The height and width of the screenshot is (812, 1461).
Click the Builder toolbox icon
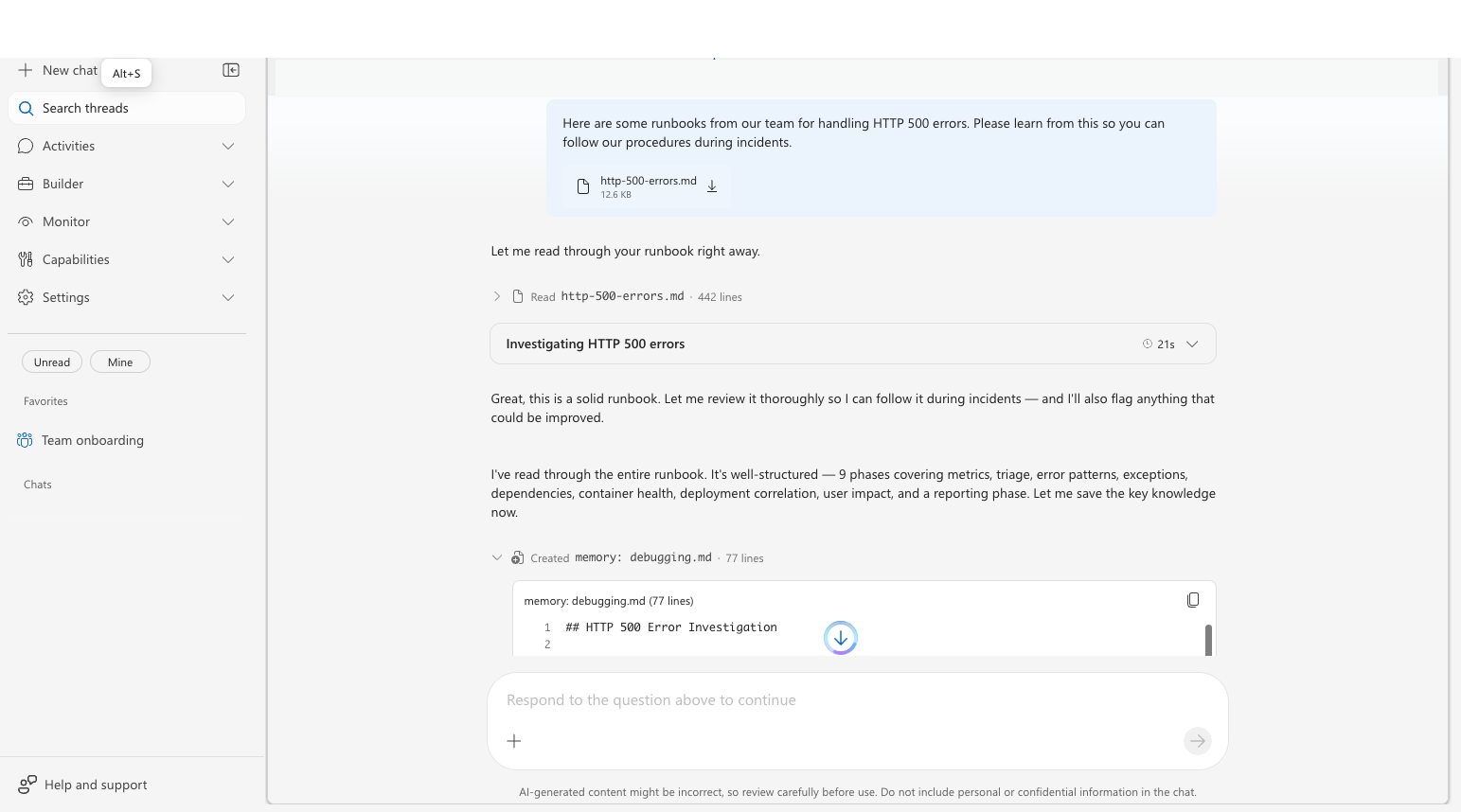pyautogui.click(x=26, y=184)
